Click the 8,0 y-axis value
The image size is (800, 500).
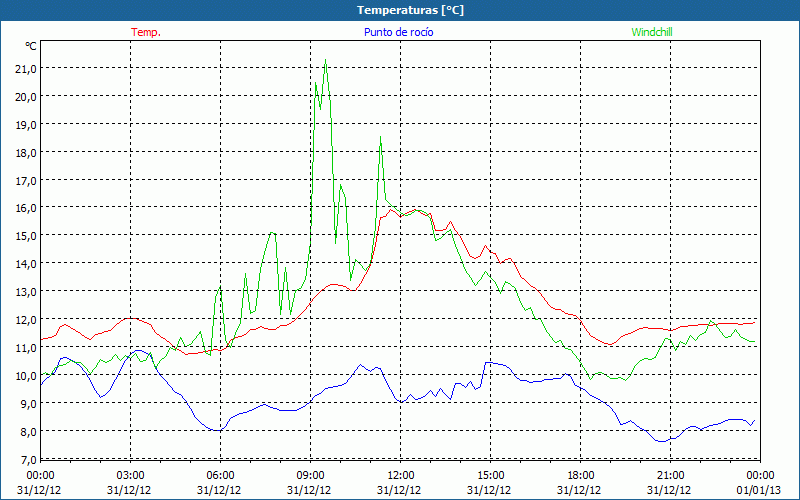tap(28, 431)
